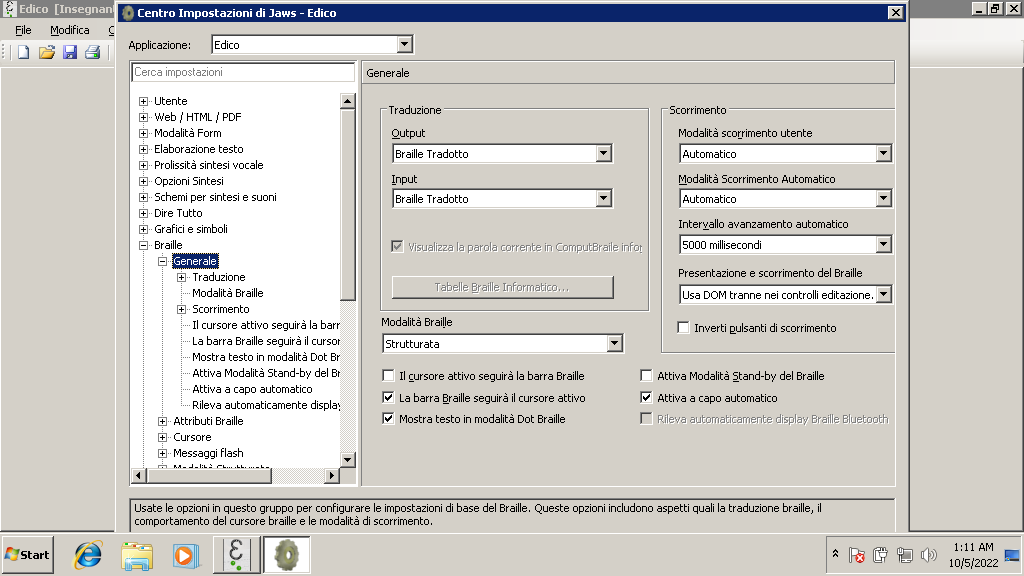Viewport: 1024px width, 576px height.
Task: Click tree vertical scrollbar down arrow
Action: (347, 460)
